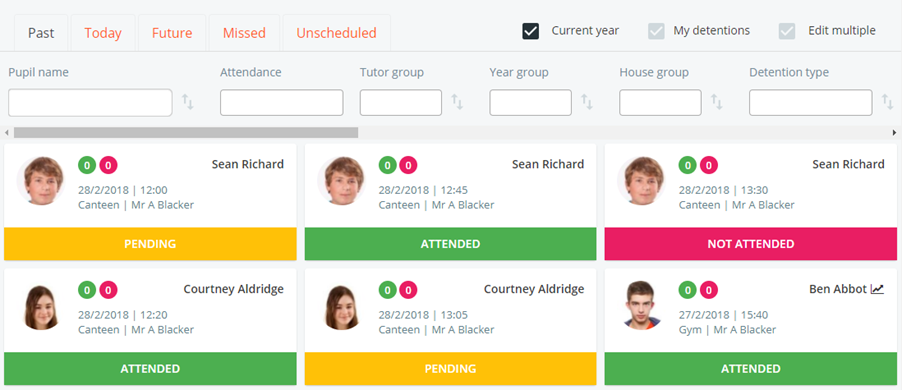Toggle the Edit multiple checkbox

(x=787, y=31)
